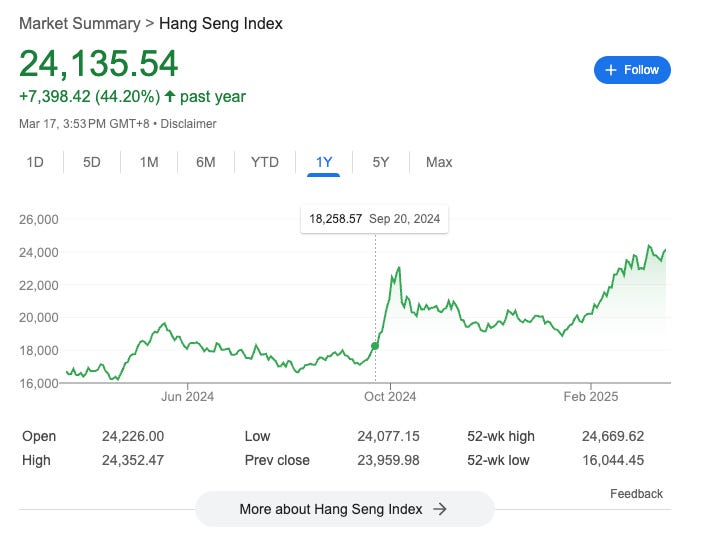Click the 24,000 y-axis label
This screenshot has width=708, height=548.
click(x=39, y=252)
